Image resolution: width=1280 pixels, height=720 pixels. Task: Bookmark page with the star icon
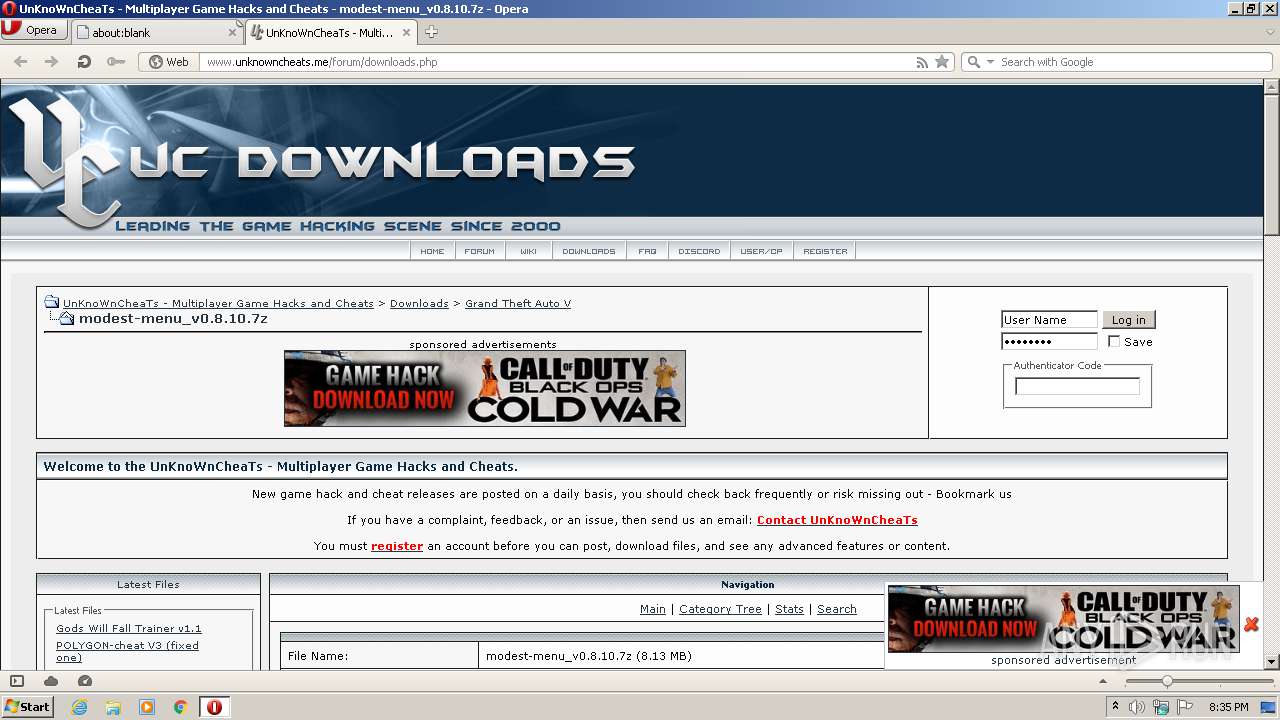point(942,62)
